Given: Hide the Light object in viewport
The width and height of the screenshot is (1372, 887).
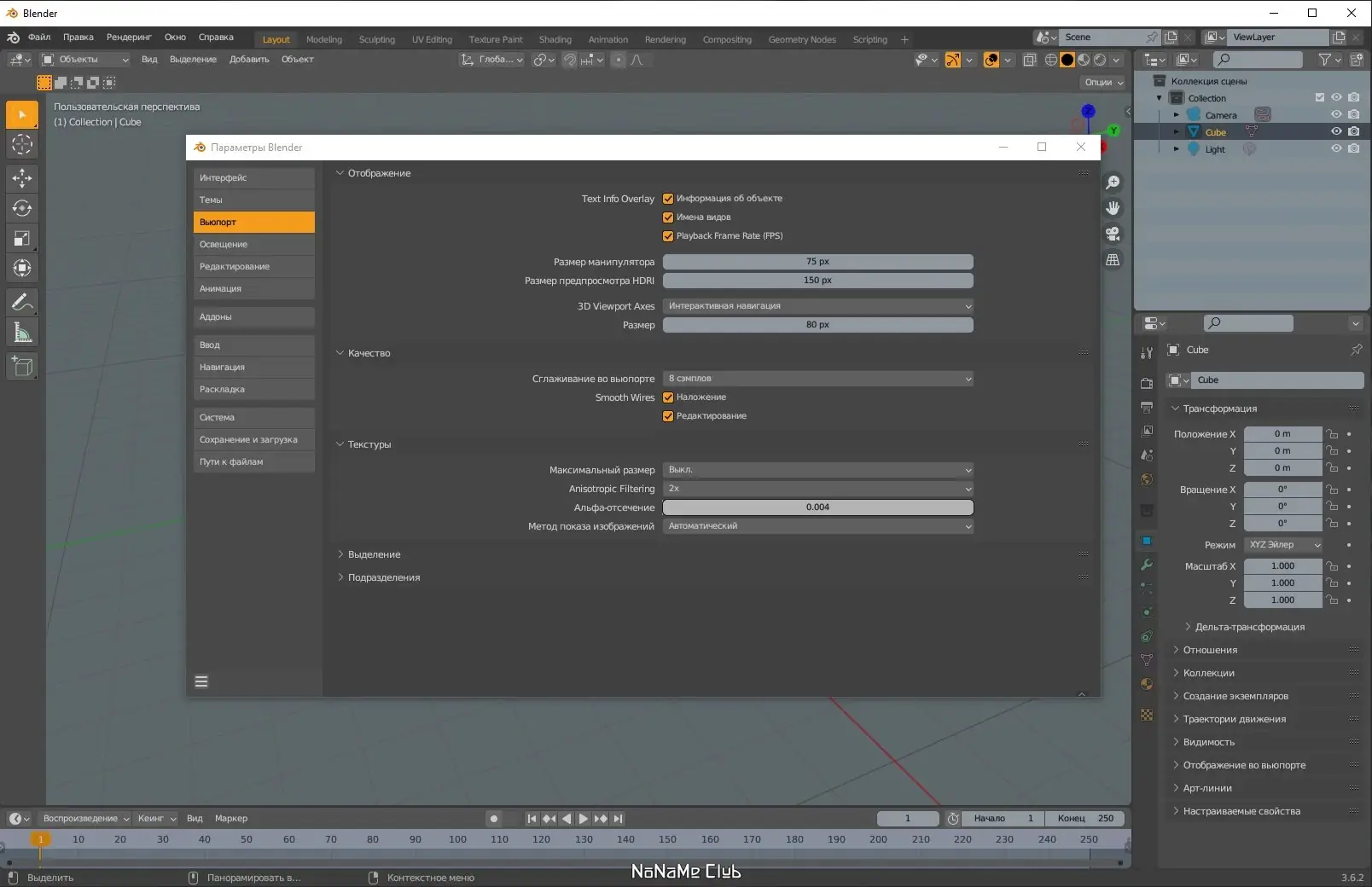Looking at the screenshot, I should pos(1336,149).
